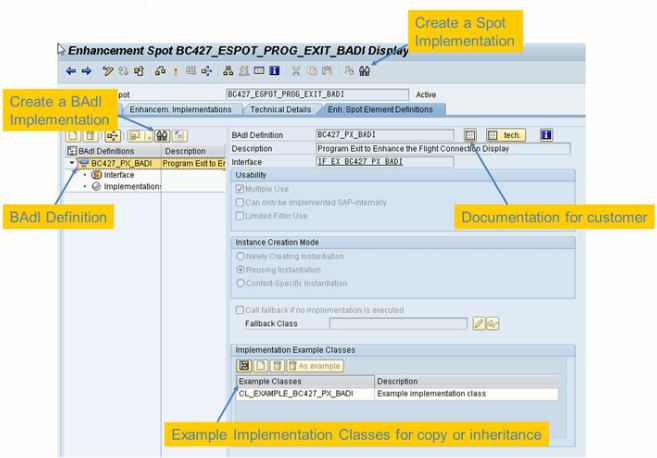Screen dimensions: 657x458
Task: Click the delete icon above the BAdI tree
Action: [x=90, y=135]
